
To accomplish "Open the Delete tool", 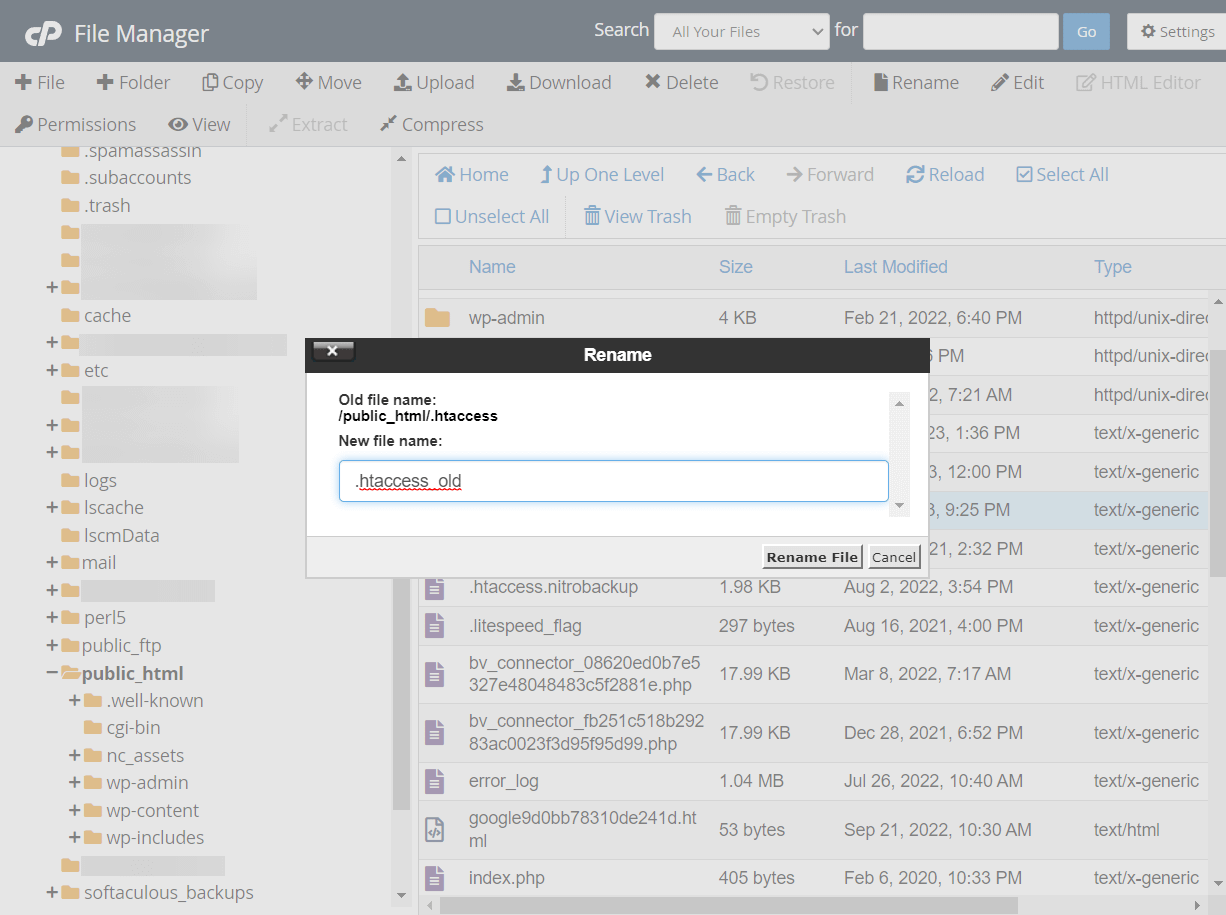I will [681, 82].
